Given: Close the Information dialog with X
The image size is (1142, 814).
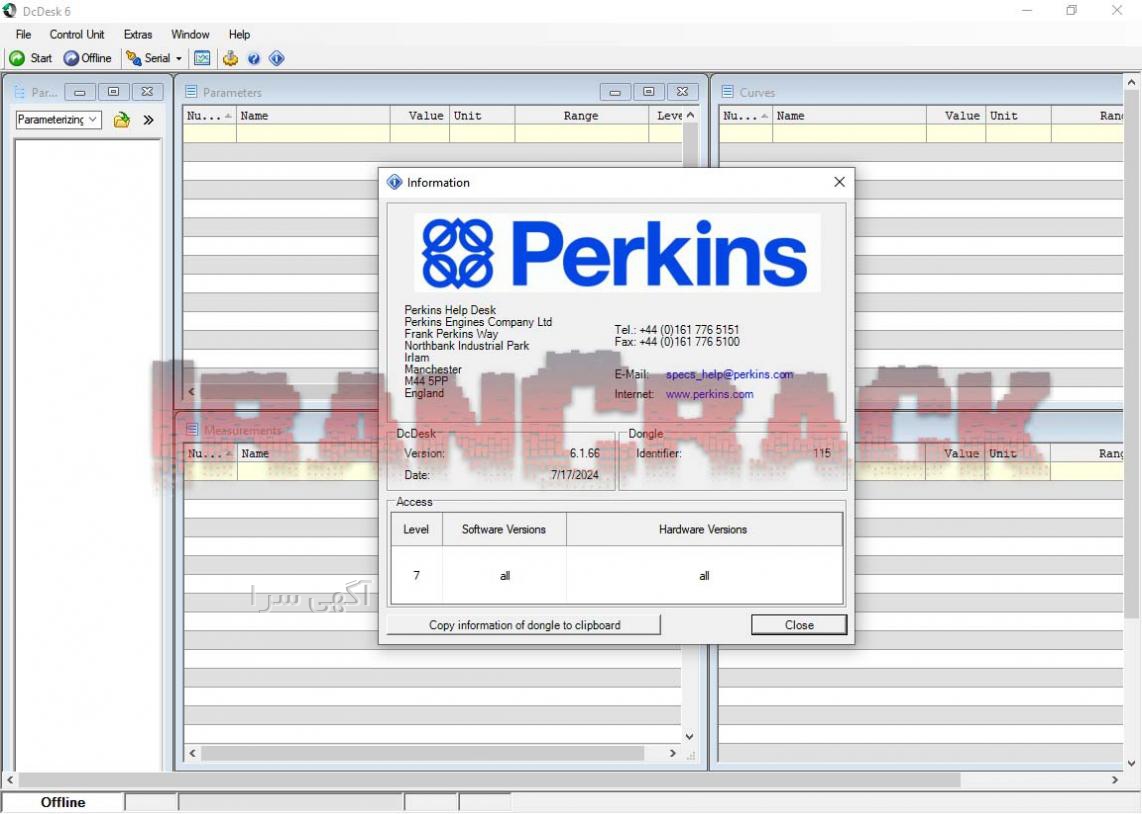Looking at the screenshot, I should tap(839, 182).
